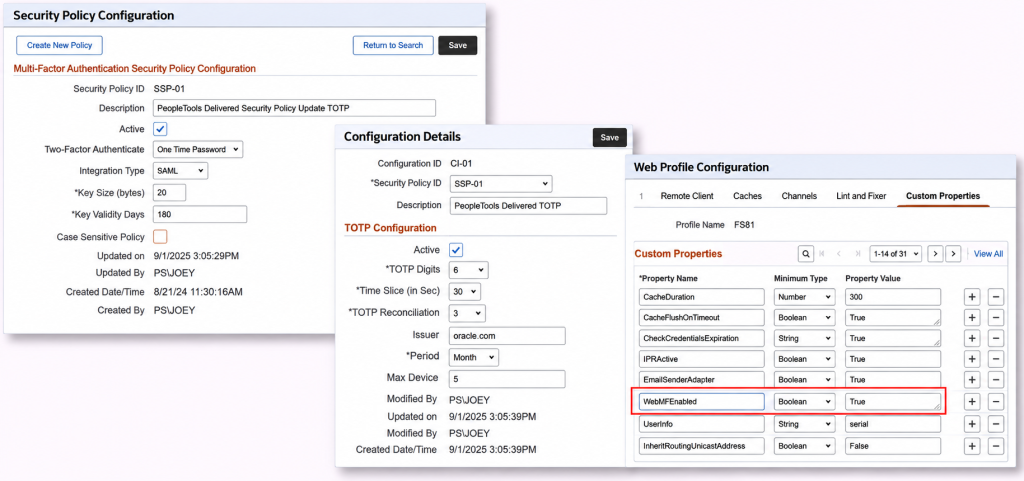
Task: Delete the IPRActive property row
Action: [995, 360]
